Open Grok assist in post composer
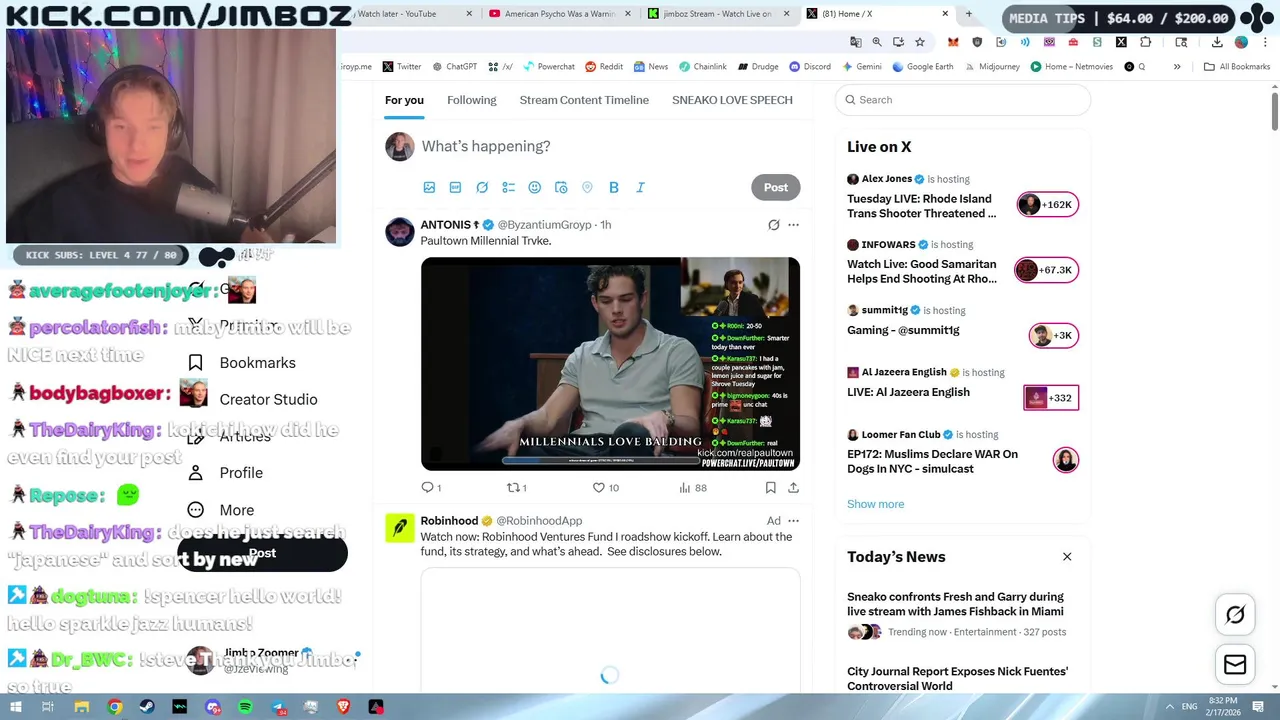The image size is (1280, 720). [x=482, y=187]
